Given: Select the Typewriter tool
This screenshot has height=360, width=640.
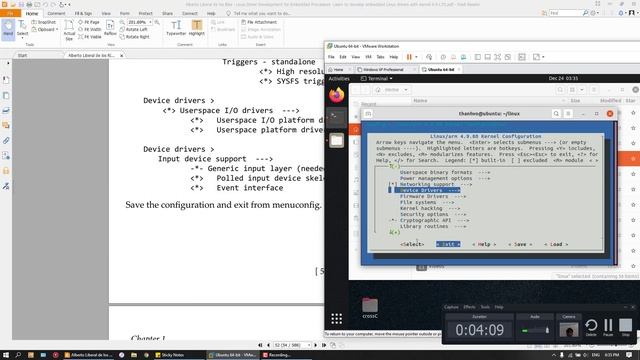Looking at the screenshot, I should [x=176, y=28].
